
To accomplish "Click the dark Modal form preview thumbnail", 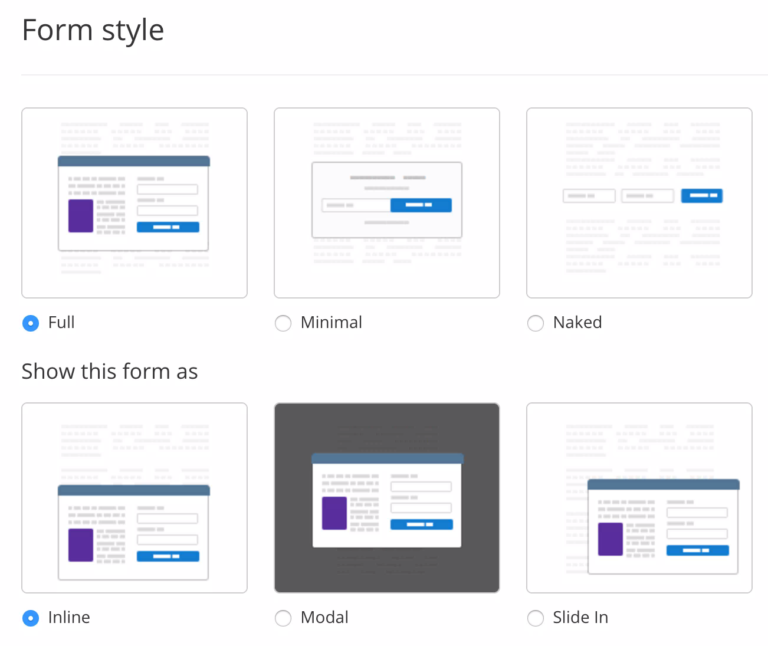I will point(387,498).
